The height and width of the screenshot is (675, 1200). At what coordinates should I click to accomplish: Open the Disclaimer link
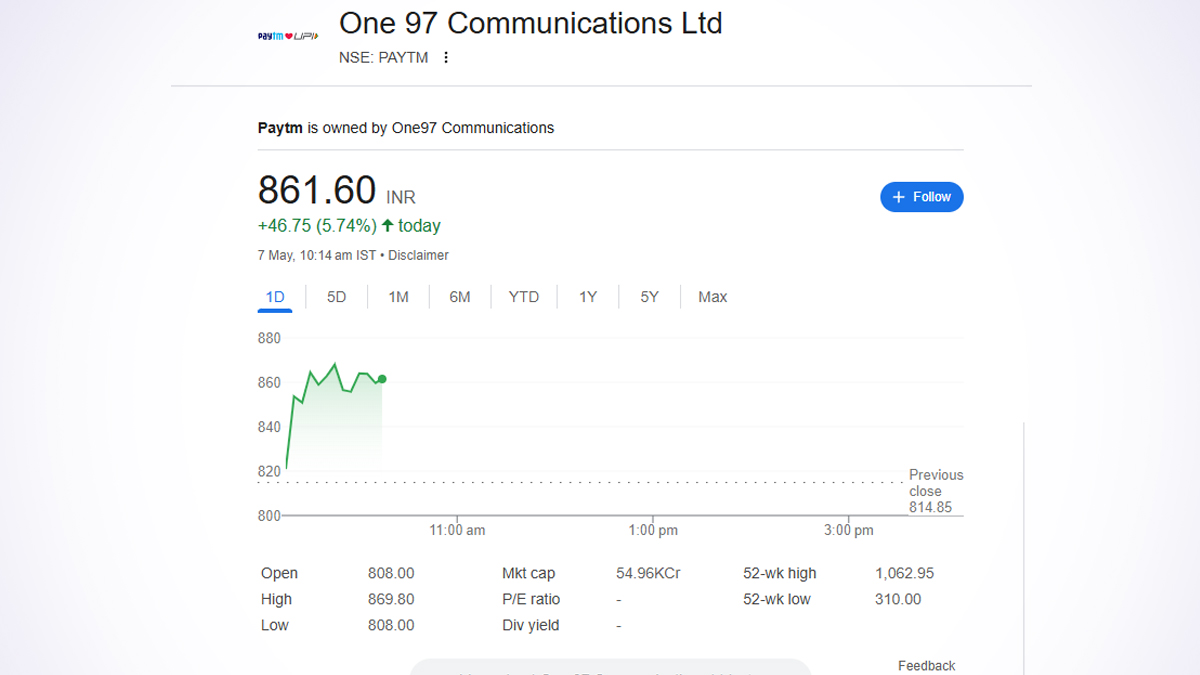click(x=418, y=256)
